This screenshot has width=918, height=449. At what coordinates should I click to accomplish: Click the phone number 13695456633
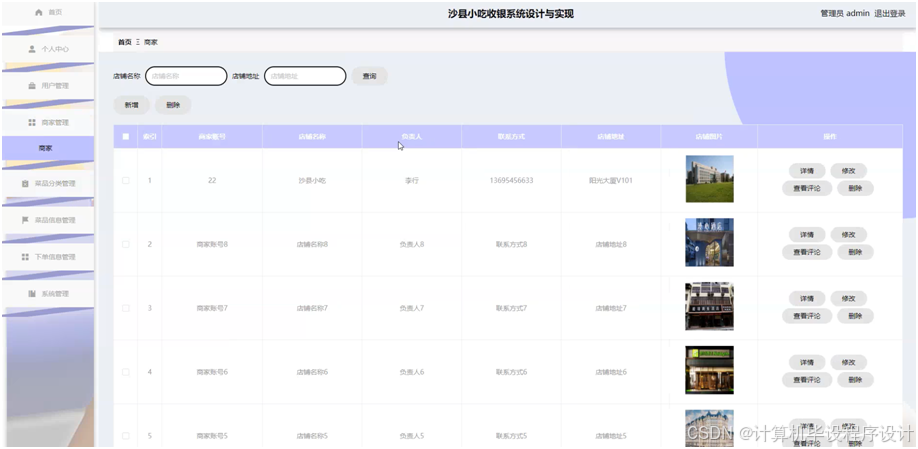[511, 180]
